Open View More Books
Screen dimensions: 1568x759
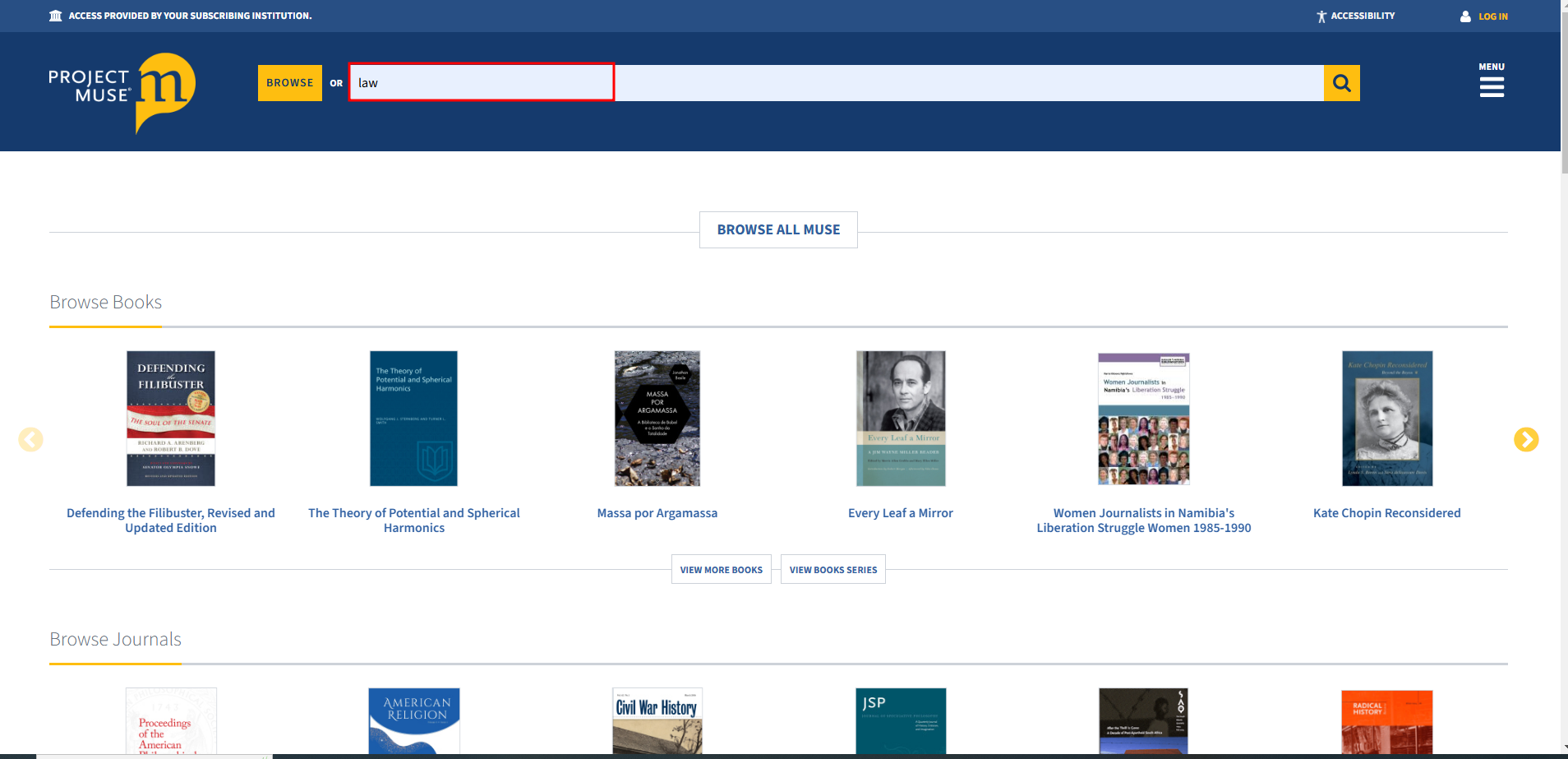click(721, 570)
